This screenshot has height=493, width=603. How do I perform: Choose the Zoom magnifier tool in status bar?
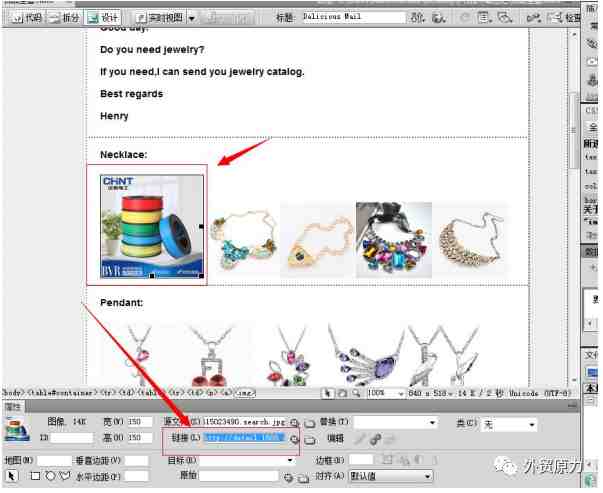click(356, 393)
